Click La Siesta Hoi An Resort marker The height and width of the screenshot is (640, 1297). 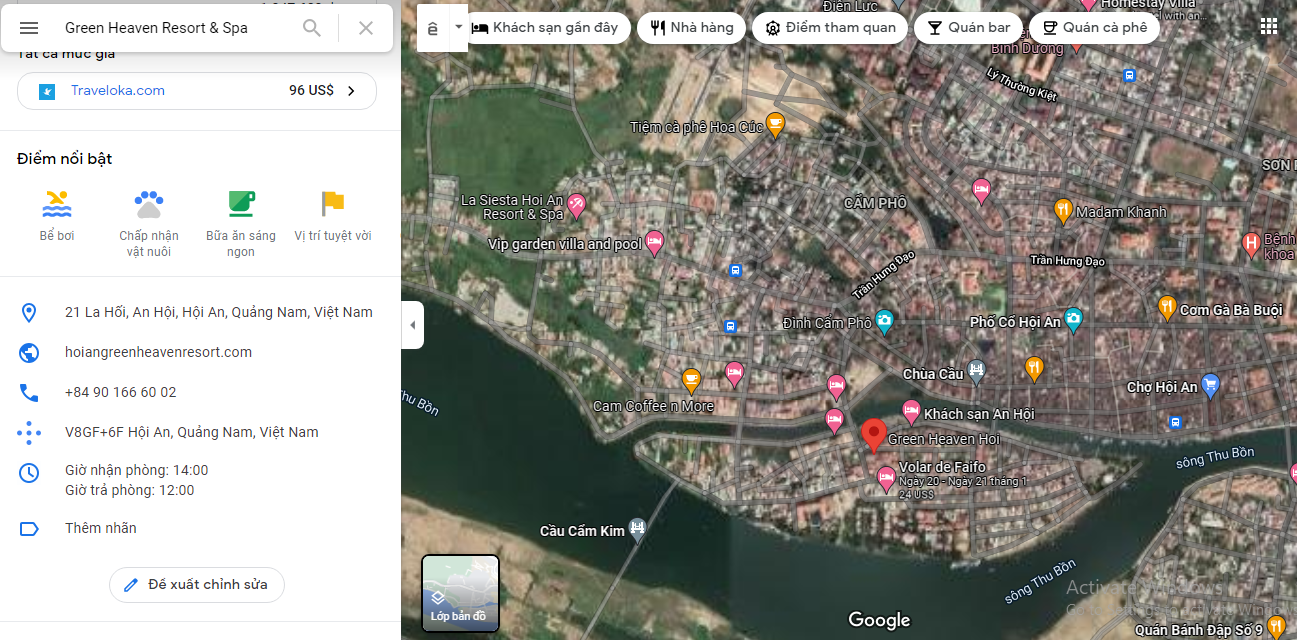[576, 207]
